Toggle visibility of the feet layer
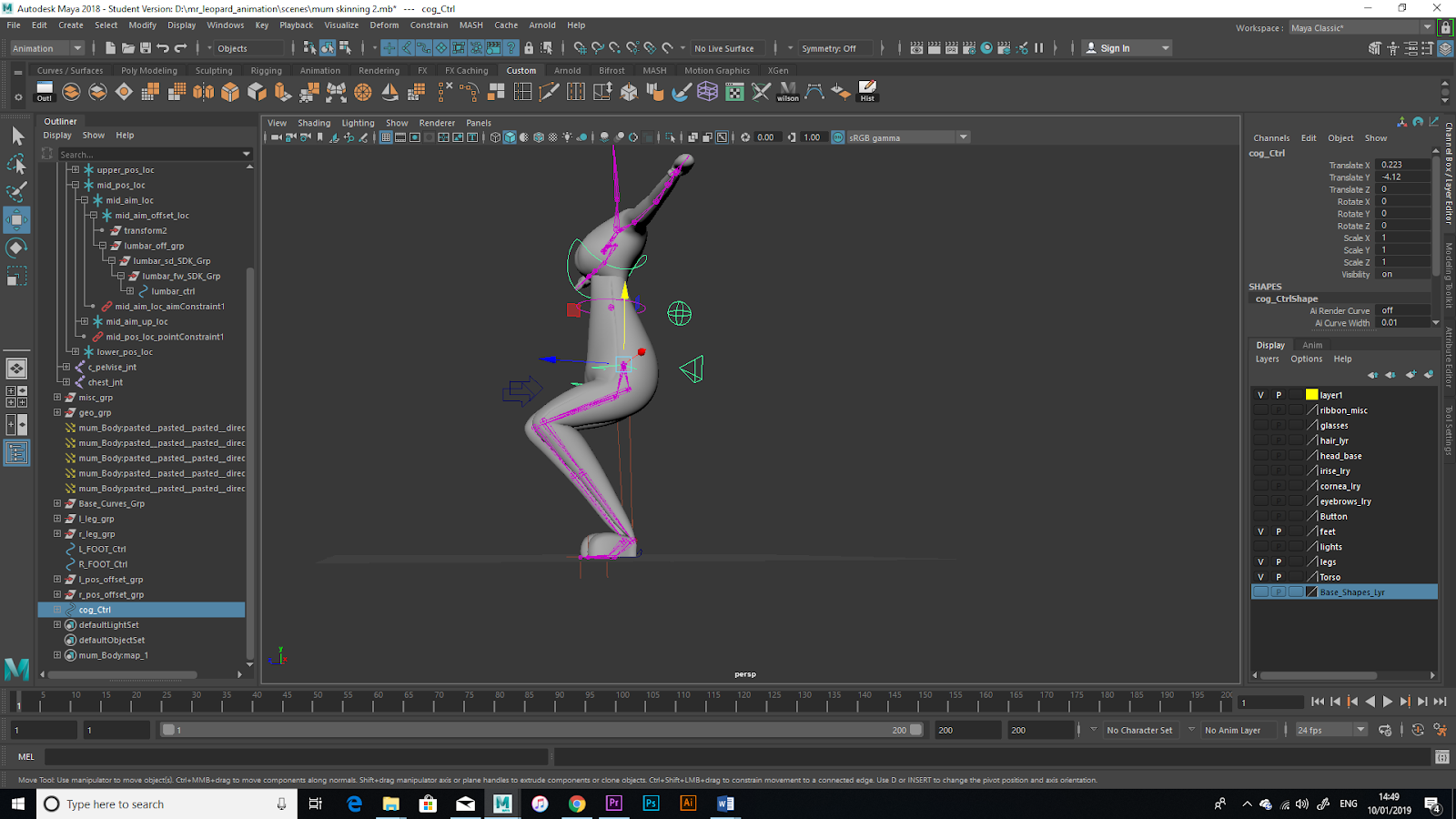1456x819 pixels. click(1260, 531)
